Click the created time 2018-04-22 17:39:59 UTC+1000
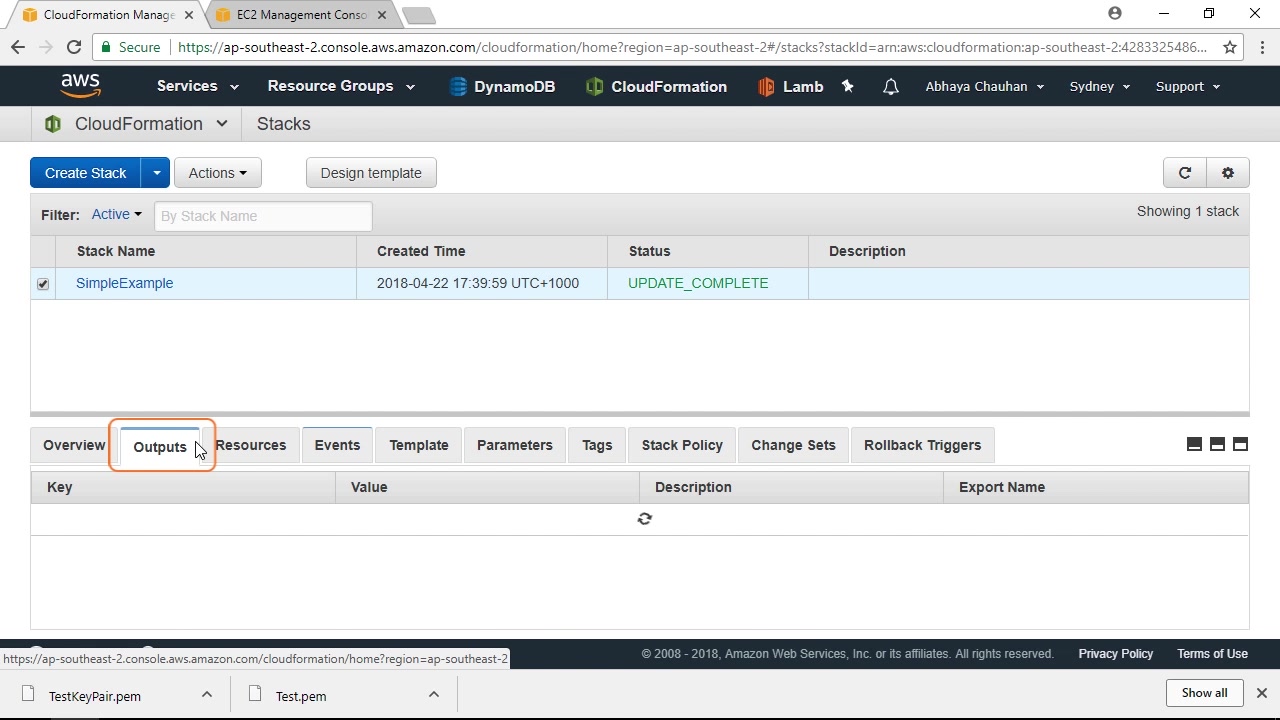The height and width of the screenshot is (720, 1280). [478, 283]
